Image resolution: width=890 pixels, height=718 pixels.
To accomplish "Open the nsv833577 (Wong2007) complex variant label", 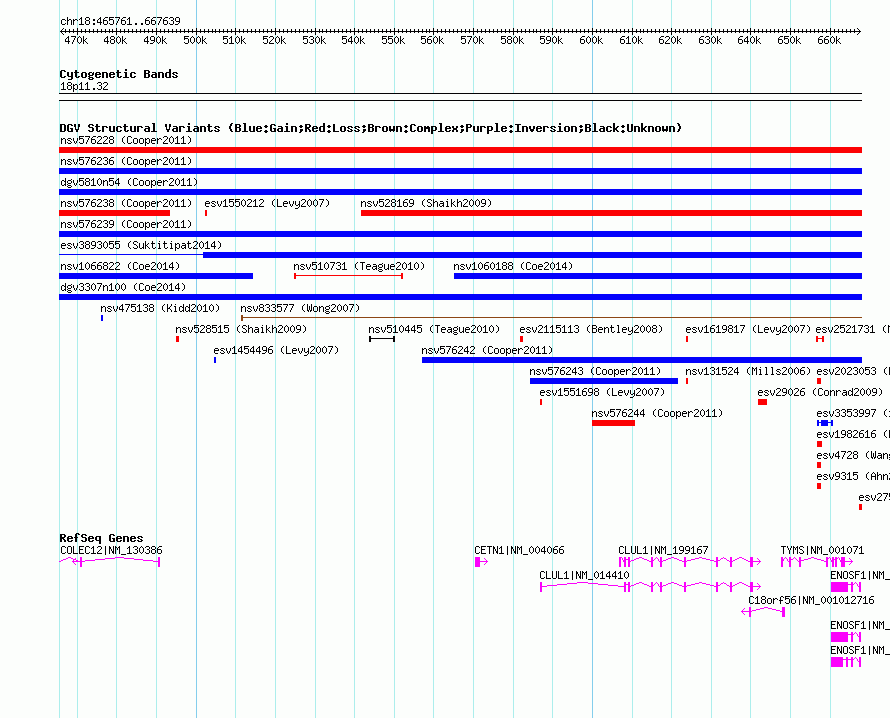I will (300, 308).
